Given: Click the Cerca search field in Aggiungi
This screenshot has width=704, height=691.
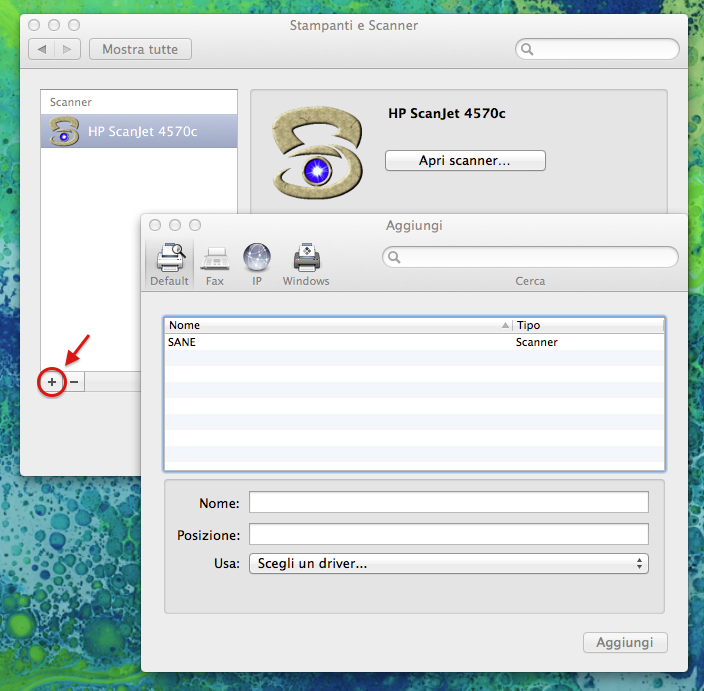Looking at the screenshot, I should pyautogui.click(x=530, y=257).
